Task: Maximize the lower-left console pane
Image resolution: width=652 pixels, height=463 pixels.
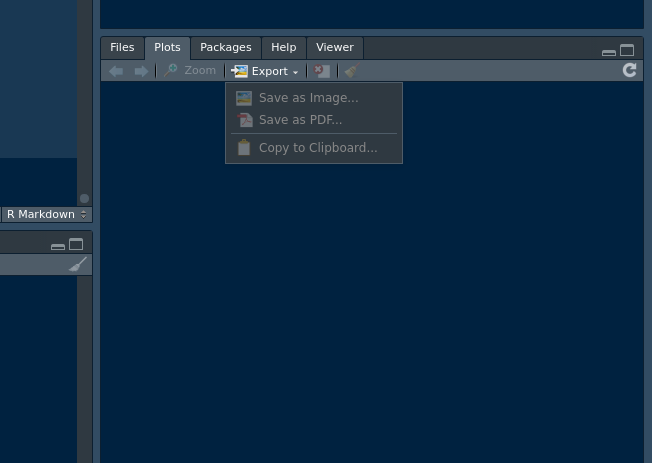Action: point(76,244)
